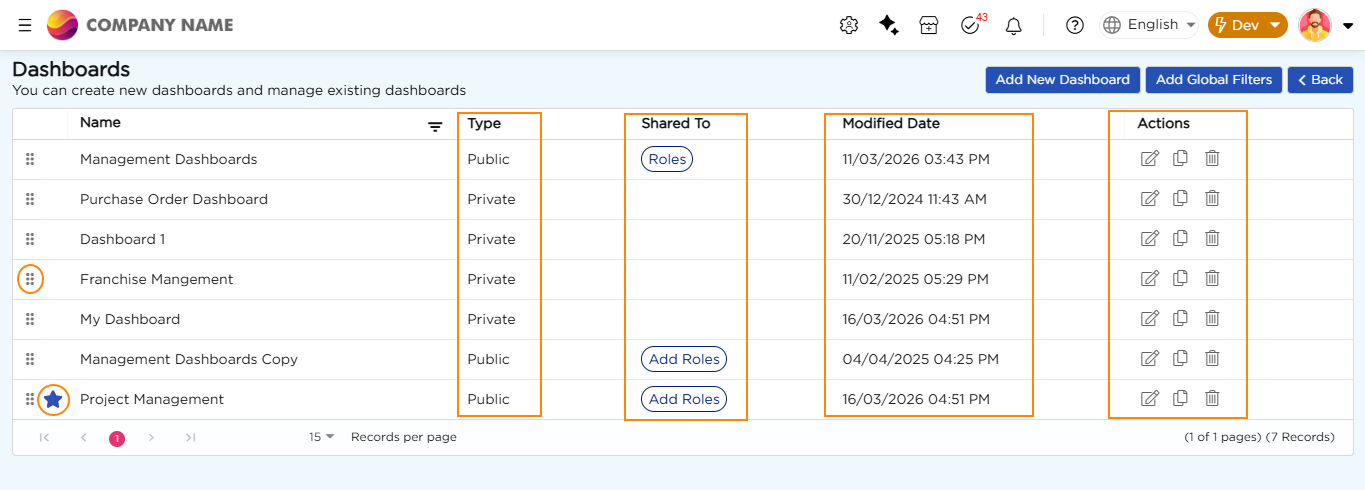Click Add Roles for Project Management
The image size is (1365, 490).
click(684, 399)
